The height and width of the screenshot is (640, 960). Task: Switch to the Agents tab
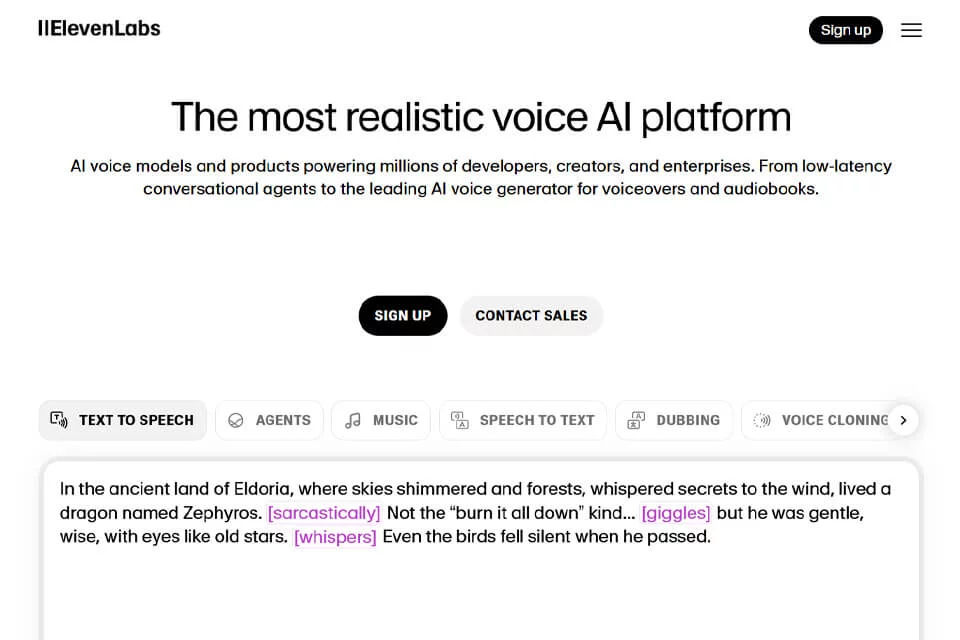(x=269, y=420)
